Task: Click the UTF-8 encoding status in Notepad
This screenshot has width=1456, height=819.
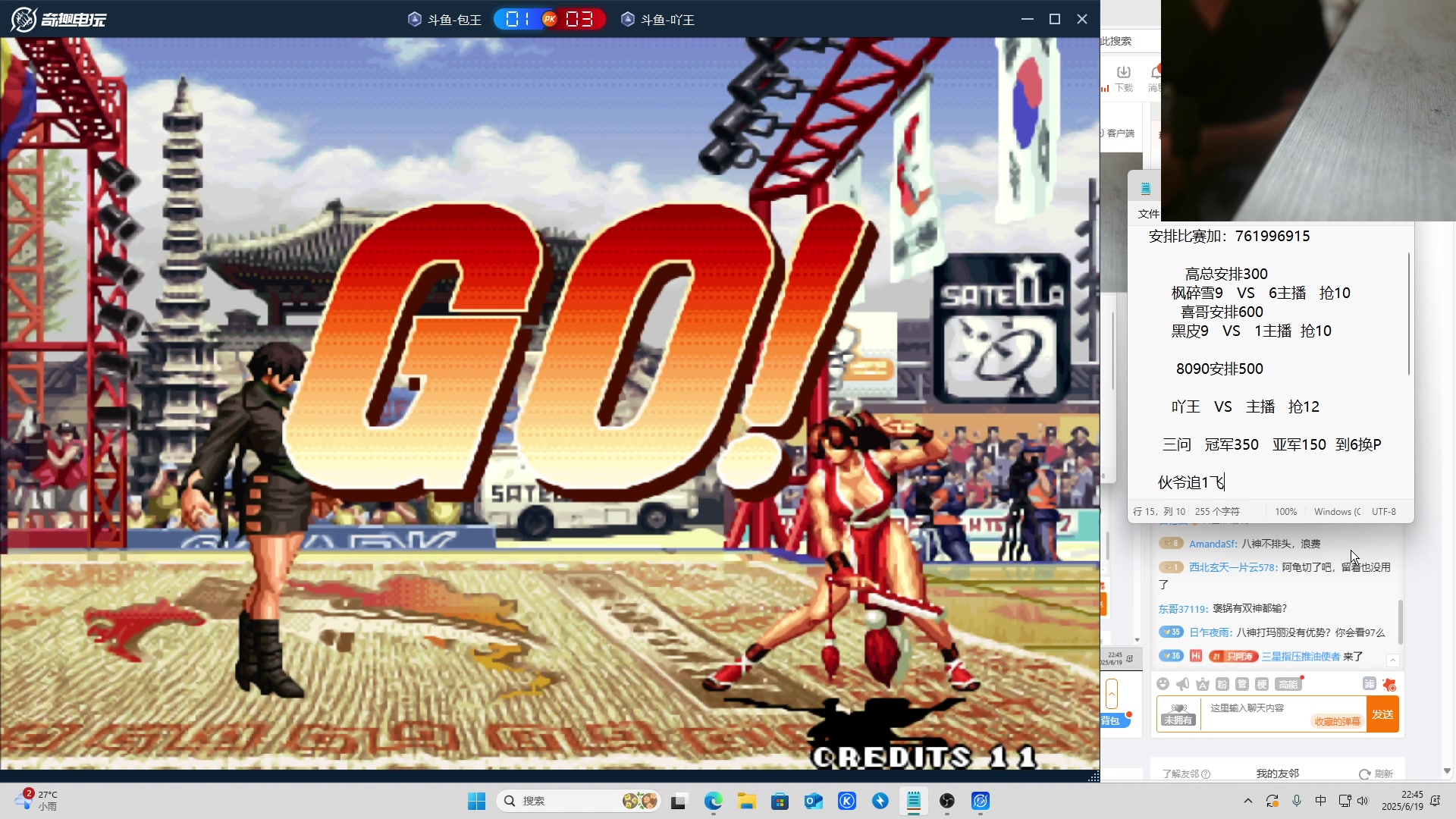Action: click(1384, 512)
